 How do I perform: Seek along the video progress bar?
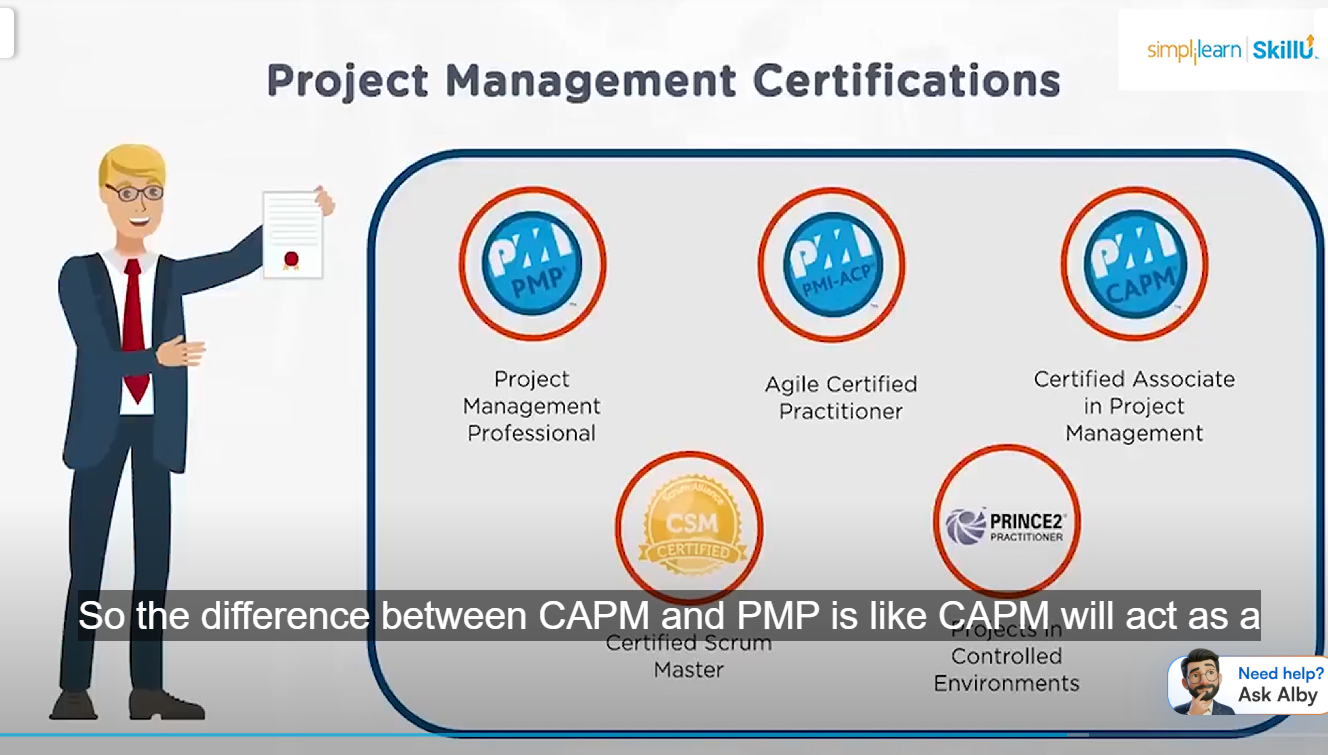pyautogui.click(x=664, y=735)
